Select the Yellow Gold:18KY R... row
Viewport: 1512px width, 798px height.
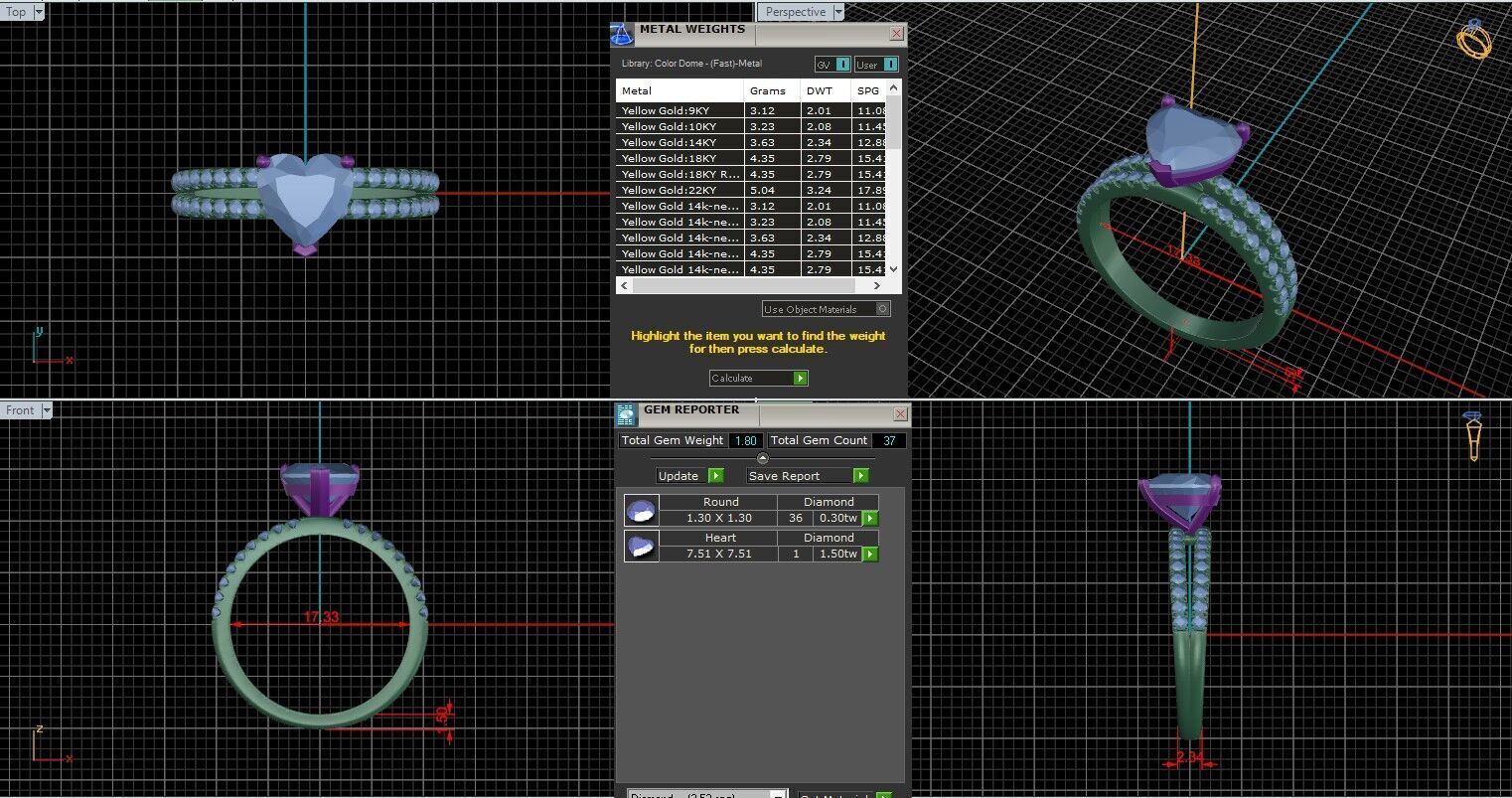pos(751,174)
